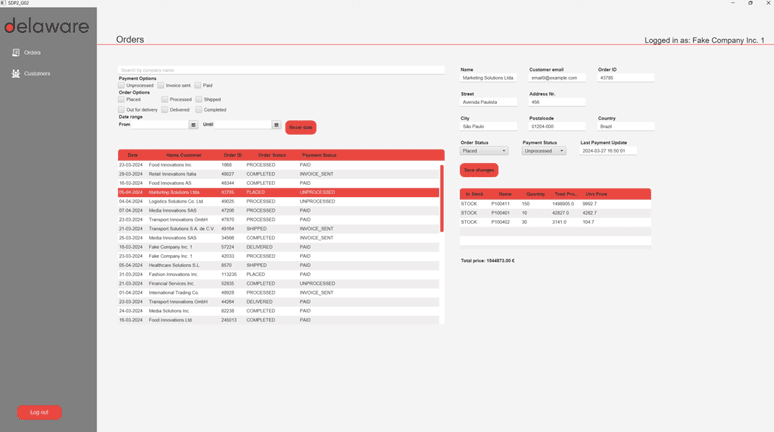Sort by the Order Status column header

[272, 155]
